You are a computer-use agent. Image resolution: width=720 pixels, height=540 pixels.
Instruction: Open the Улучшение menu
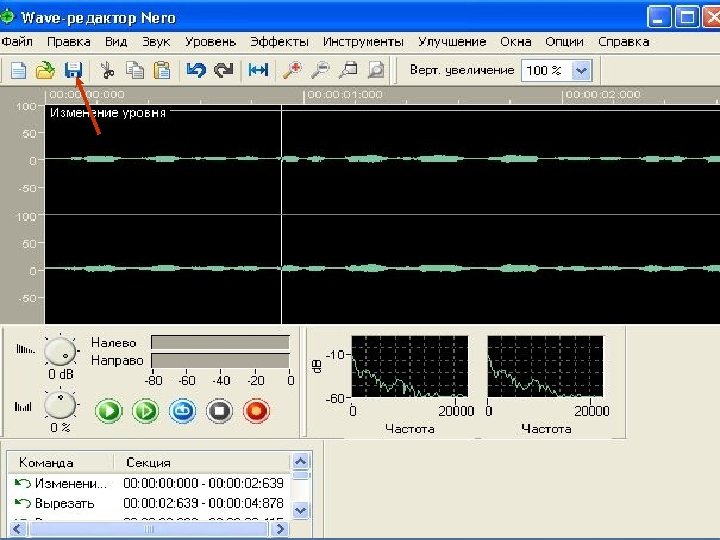[x=452, y=42]
